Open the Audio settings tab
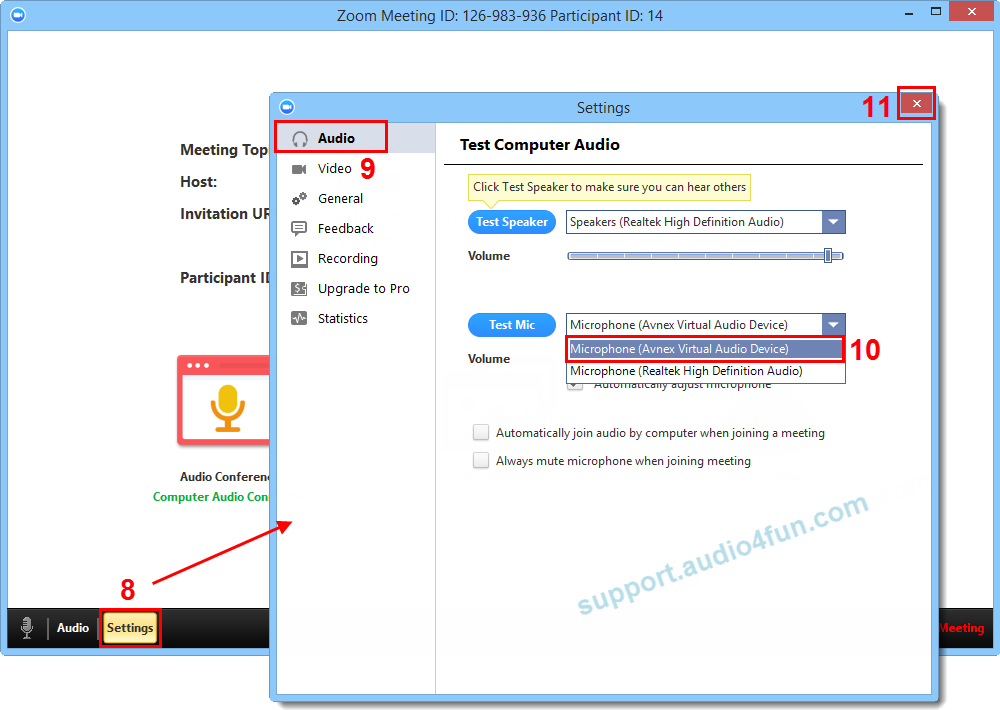Screen dimensions: 1000x710 click(x=355, y=138)
